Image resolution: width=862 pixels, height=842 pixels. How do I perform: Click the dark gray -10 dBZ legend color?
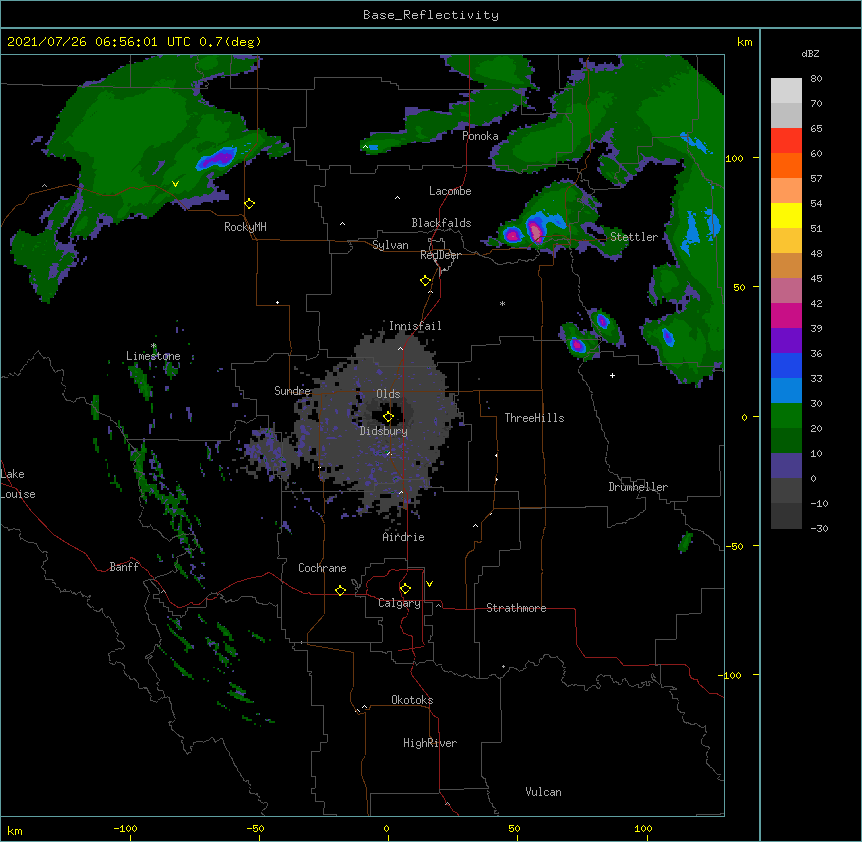(786, 516)
